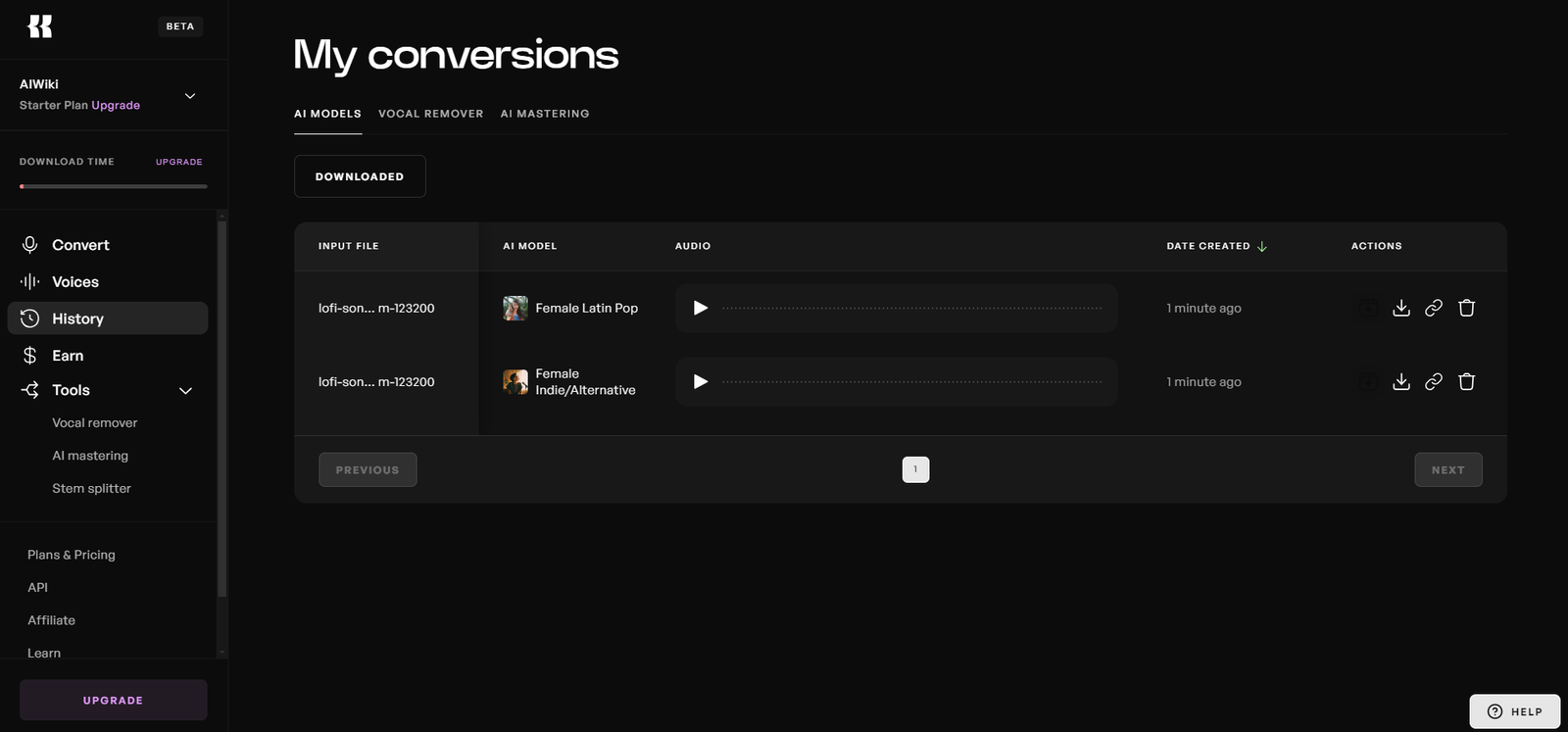Switch to the AI Mastering tab
The height and width of the screenshot is (732, 1568).
(x=545, y=114)
